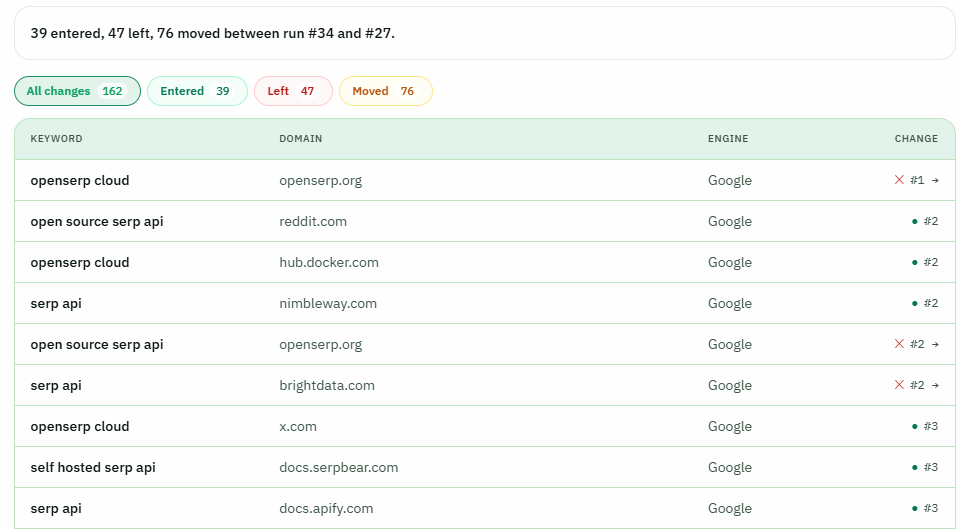
Task: Click the nimbleway.com domain cell
Action: point(328,303)
